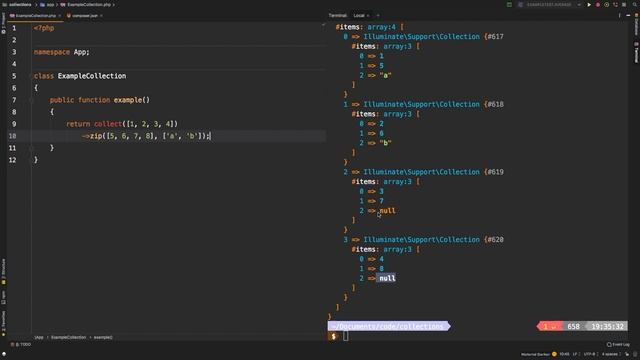Image resolution: width=640 pixels, height=360 pixels.
Task: Click the 658 counter in terminal prompt
Action: tap(573, 327)
